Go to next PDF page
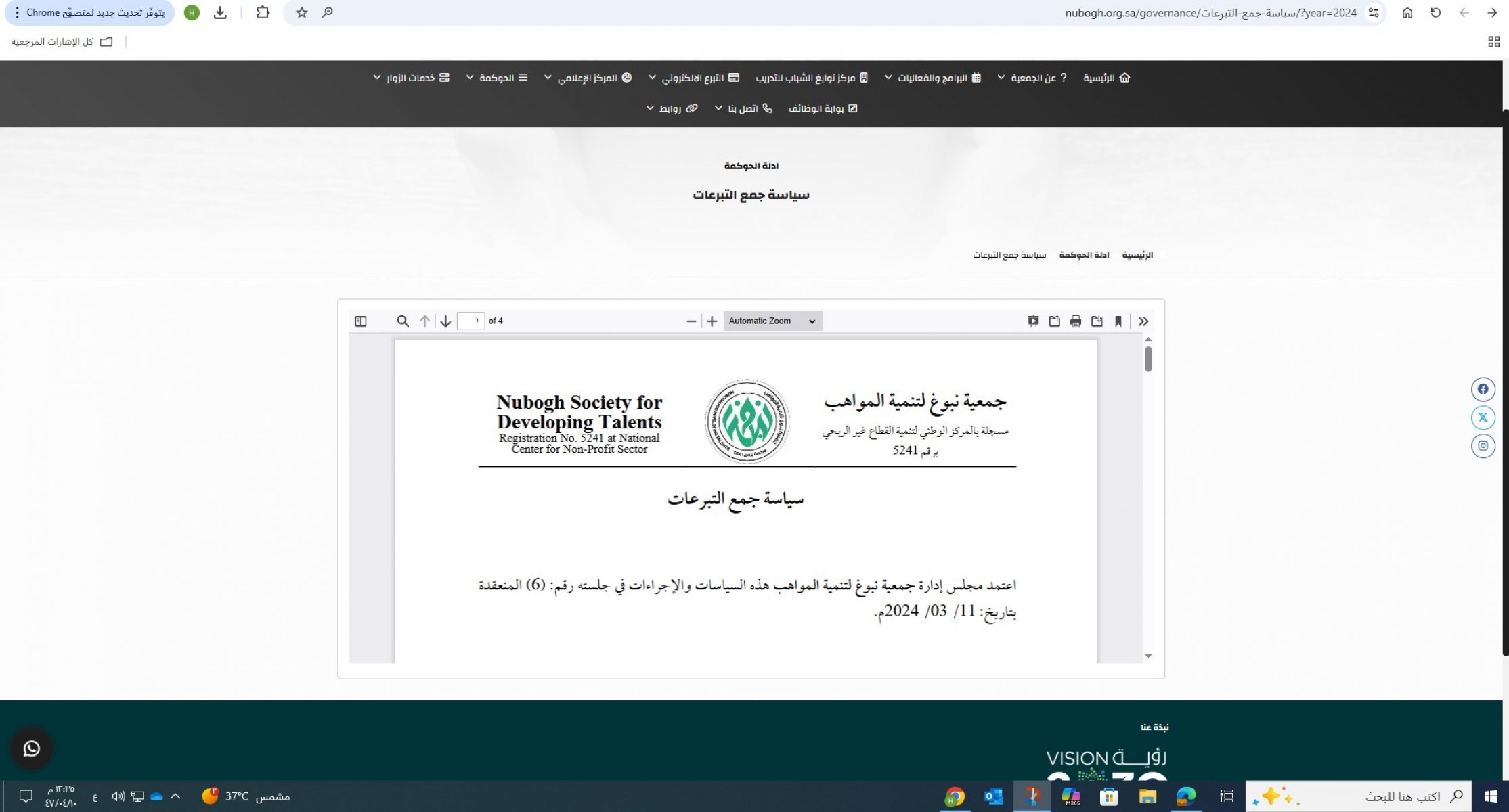 point(445,321)
